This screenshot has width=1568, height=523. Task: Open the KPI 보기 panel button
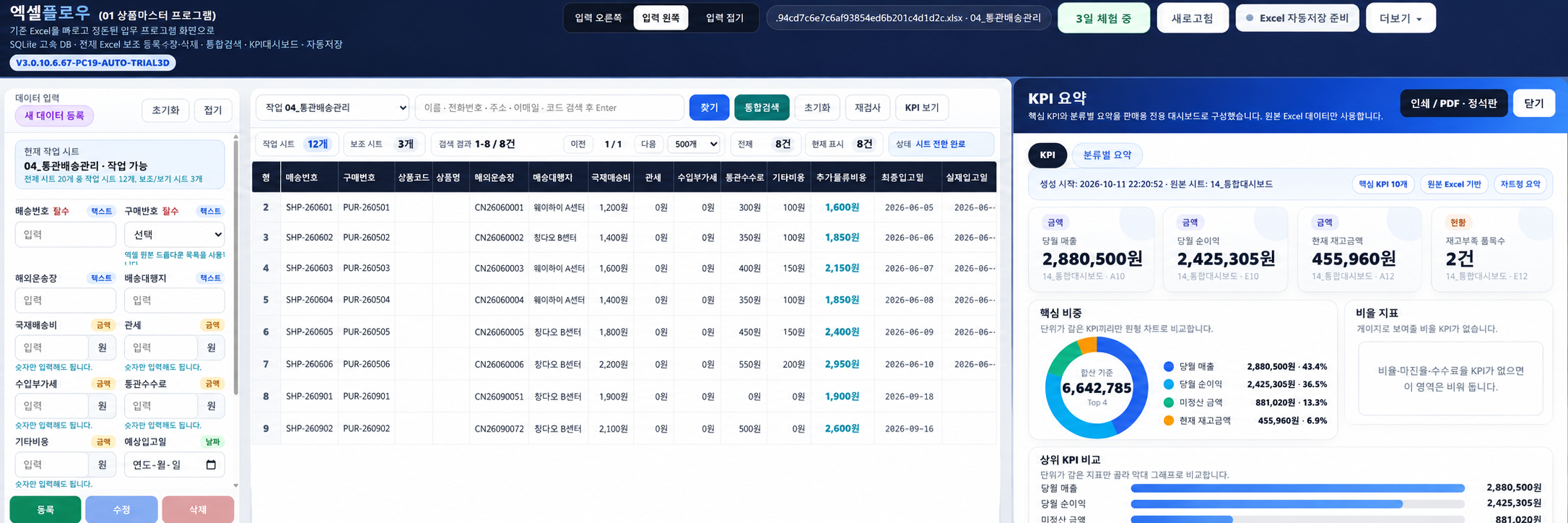(922, 108)
